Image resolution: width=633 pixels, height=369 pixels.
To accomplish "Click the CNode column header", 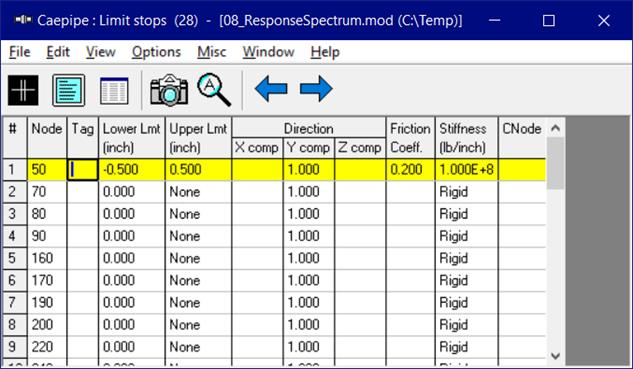I will point(522,138).
